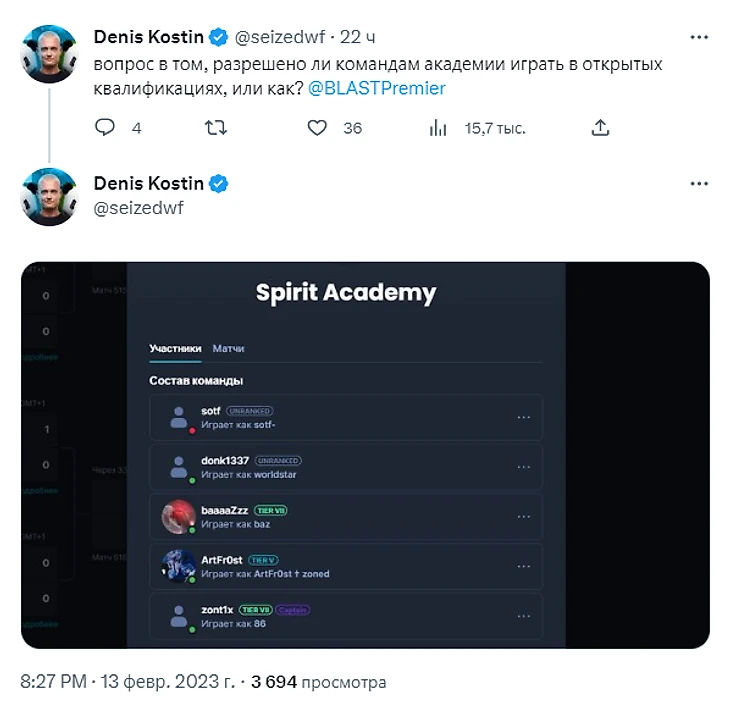Open the more options menu of the second tweet
Image resolution: width=730 pixels, height=714 pixels.
700,184
